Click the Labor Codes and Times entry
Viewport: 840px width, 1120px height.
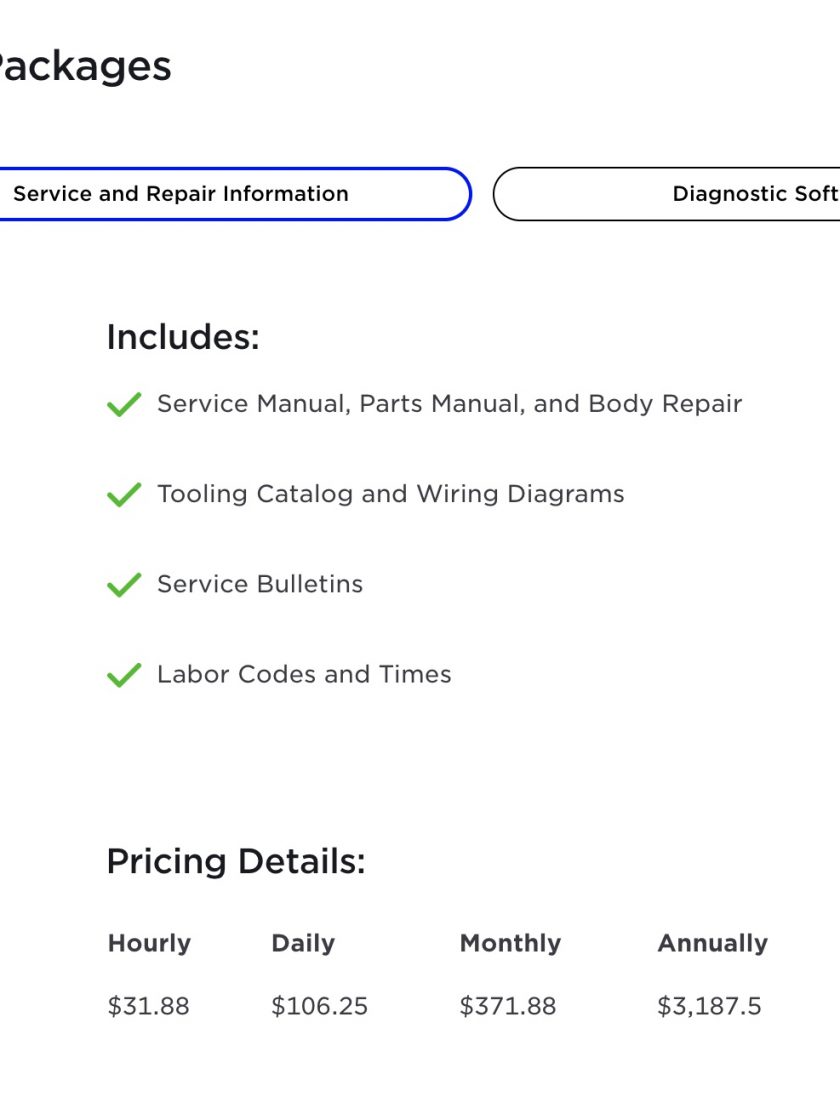point(304,674)
